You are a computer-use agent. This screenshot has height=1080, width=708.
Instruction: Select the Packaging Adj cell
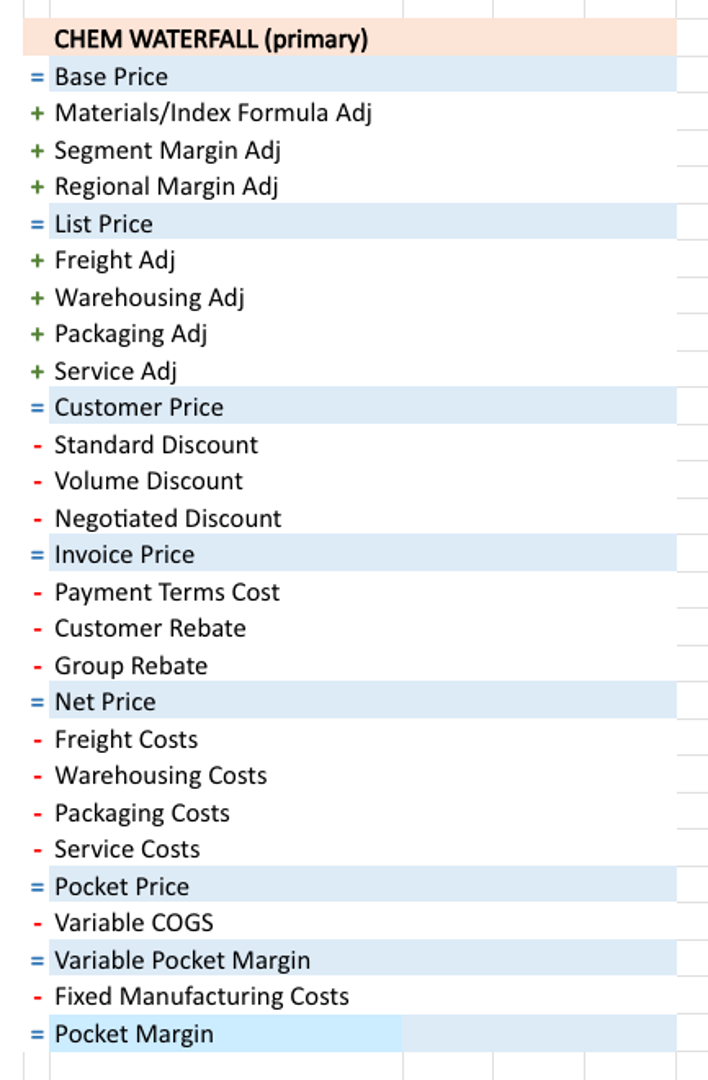tap(131, 334)
